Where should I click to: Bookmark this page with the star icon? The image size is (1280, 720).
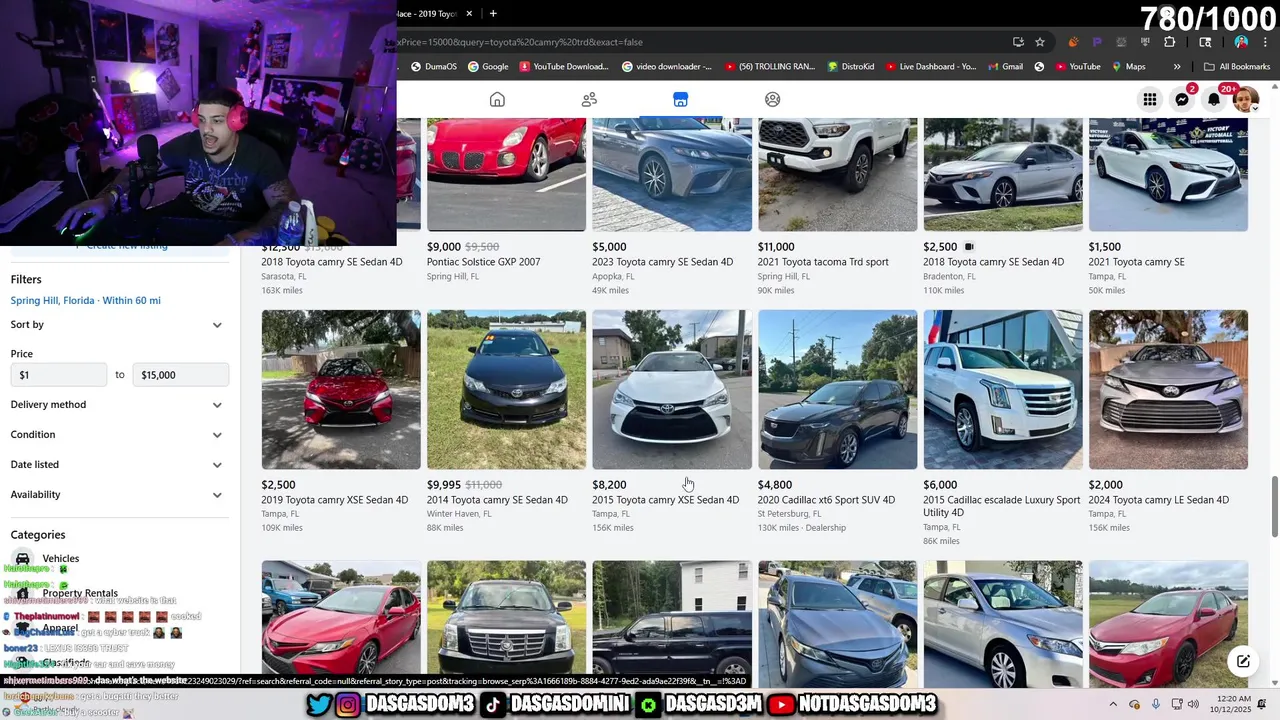pos(1040,42)
